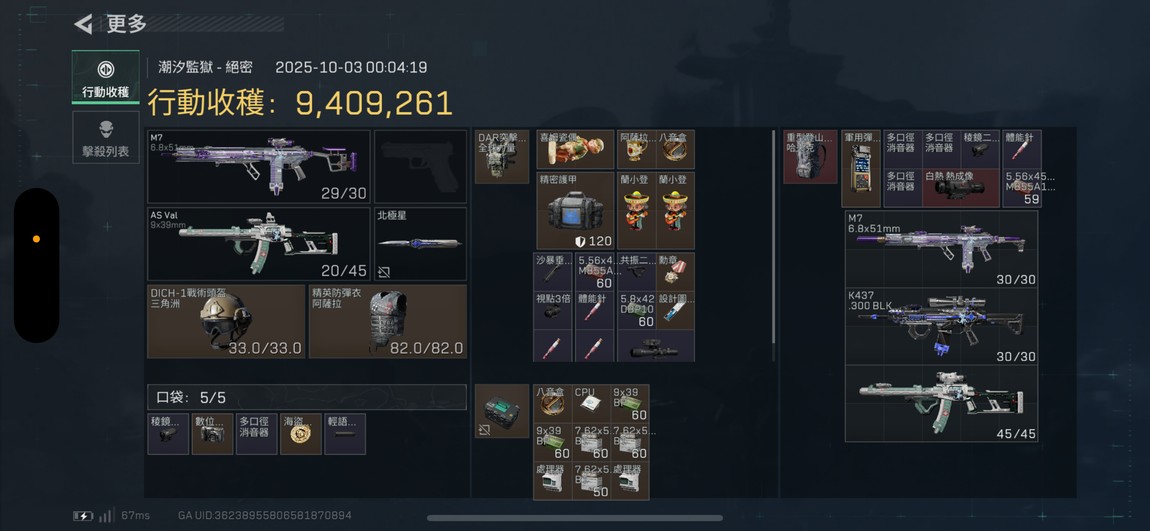Switch to the 擊殺列表 tab
This screenshot has height=531, width=1150.
tap(106, 138)
